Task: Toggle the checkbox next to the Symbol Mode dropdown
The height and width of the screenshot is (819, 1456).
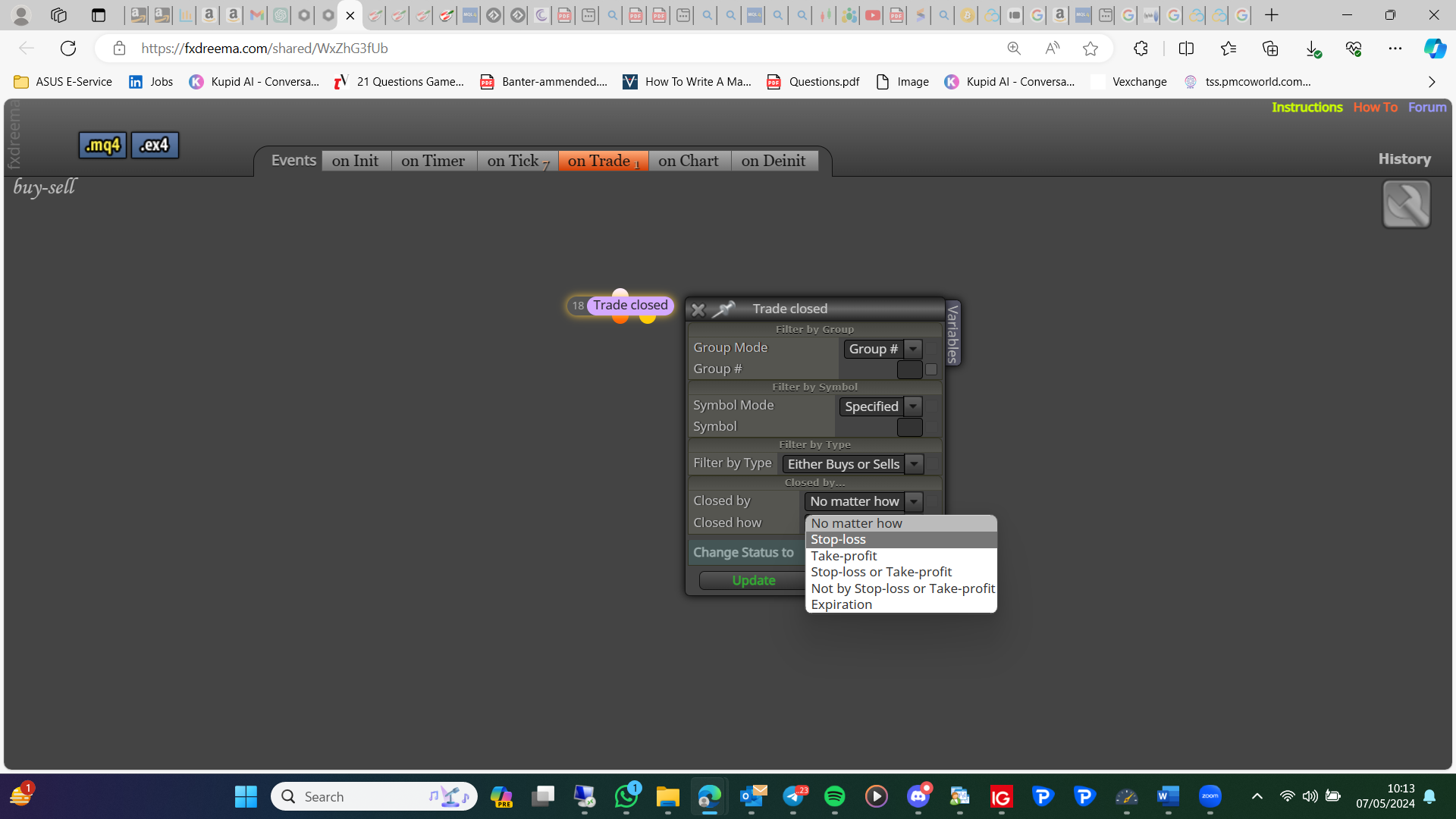Action: (x=931, y=406)
